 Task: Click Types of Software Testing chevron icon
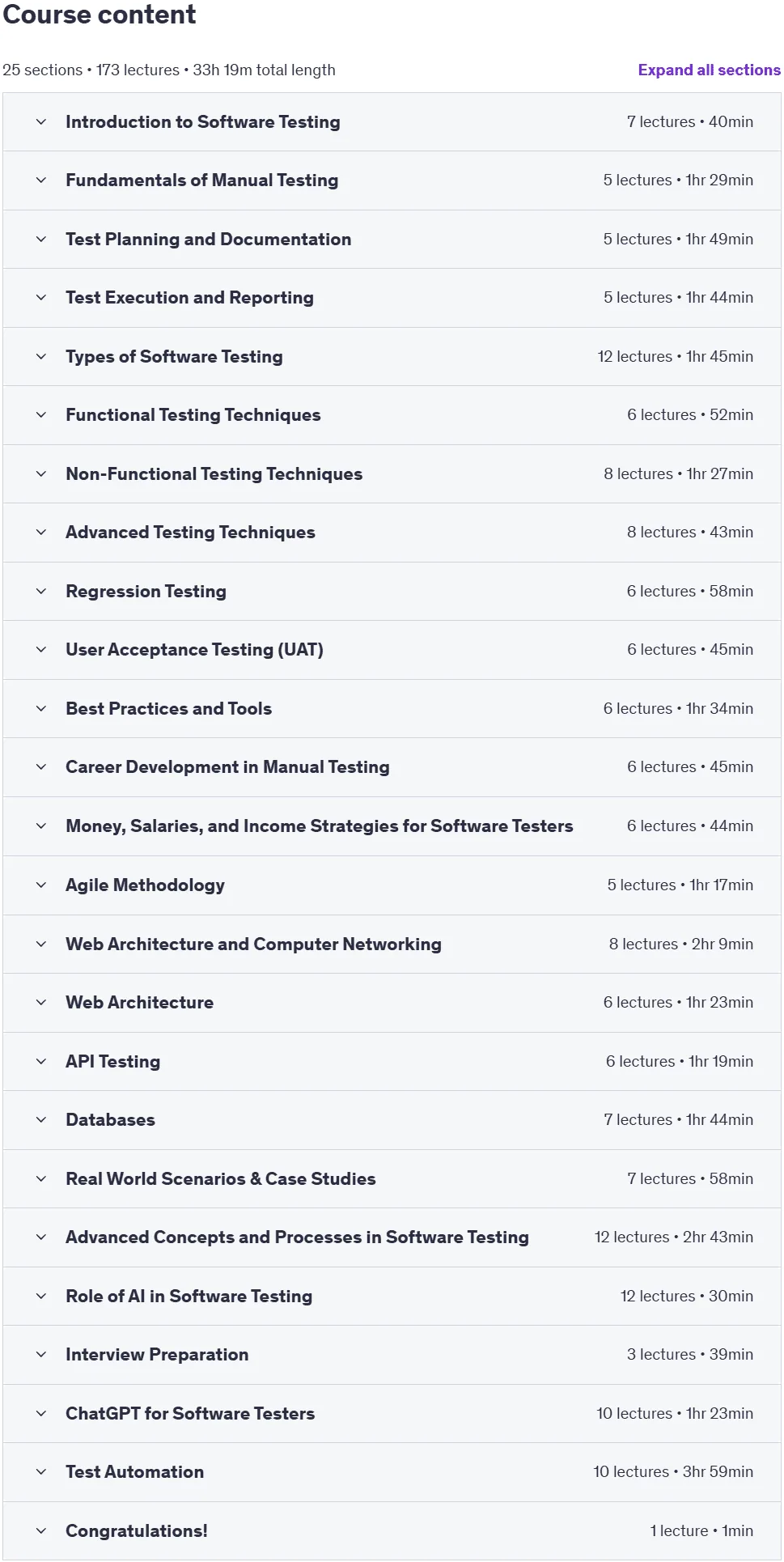[41, 357]
